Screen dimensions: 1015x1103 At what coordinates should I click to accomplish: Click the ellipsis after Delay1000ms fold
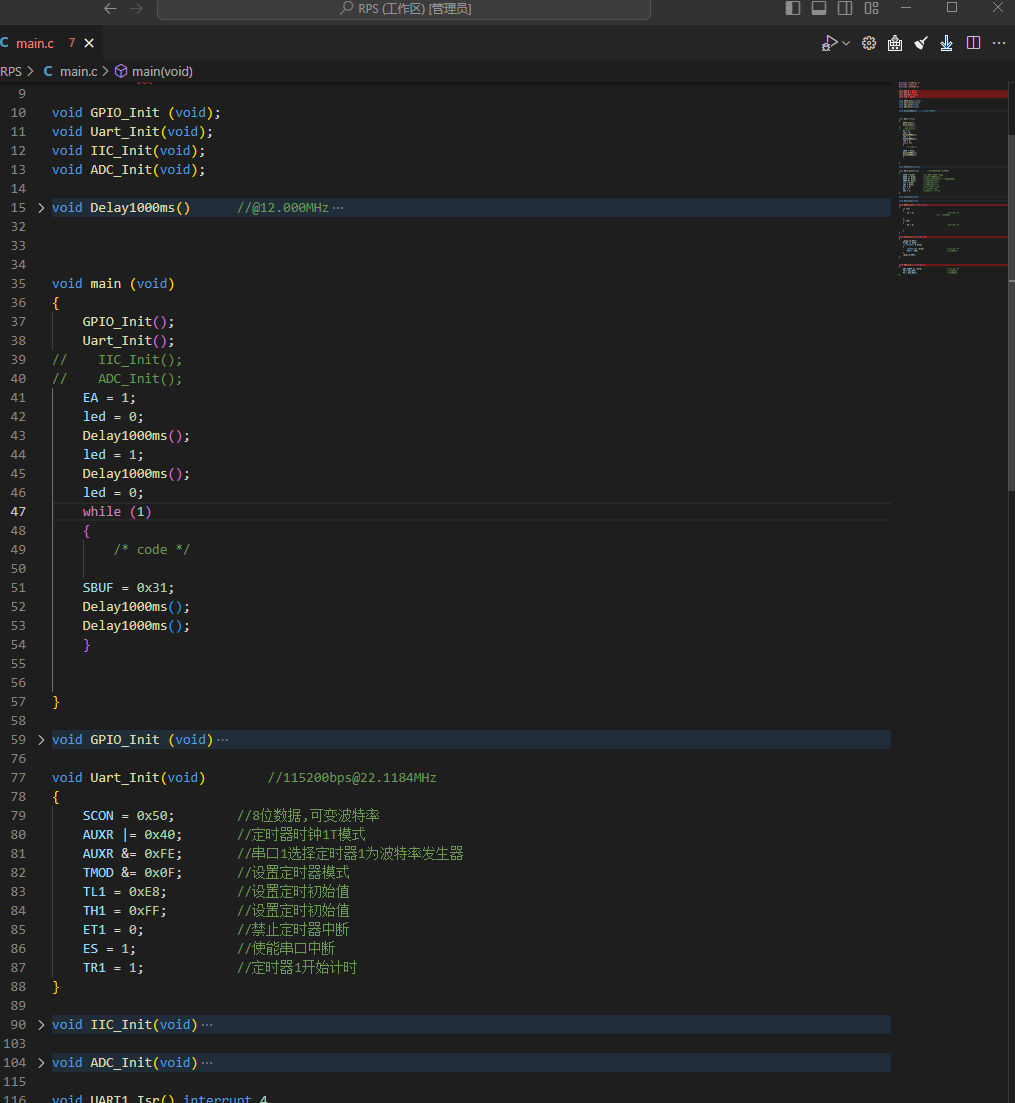(x=338, y=208)
